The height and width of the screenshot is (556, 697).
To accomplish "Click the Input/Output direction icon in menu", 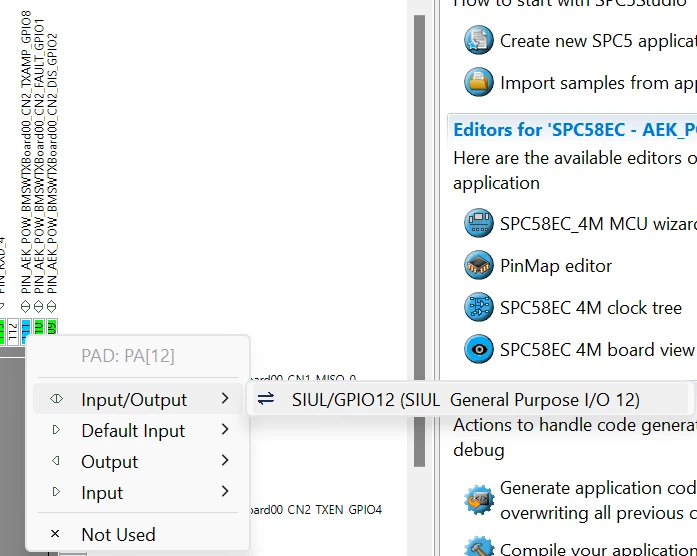I will [56, 399].
